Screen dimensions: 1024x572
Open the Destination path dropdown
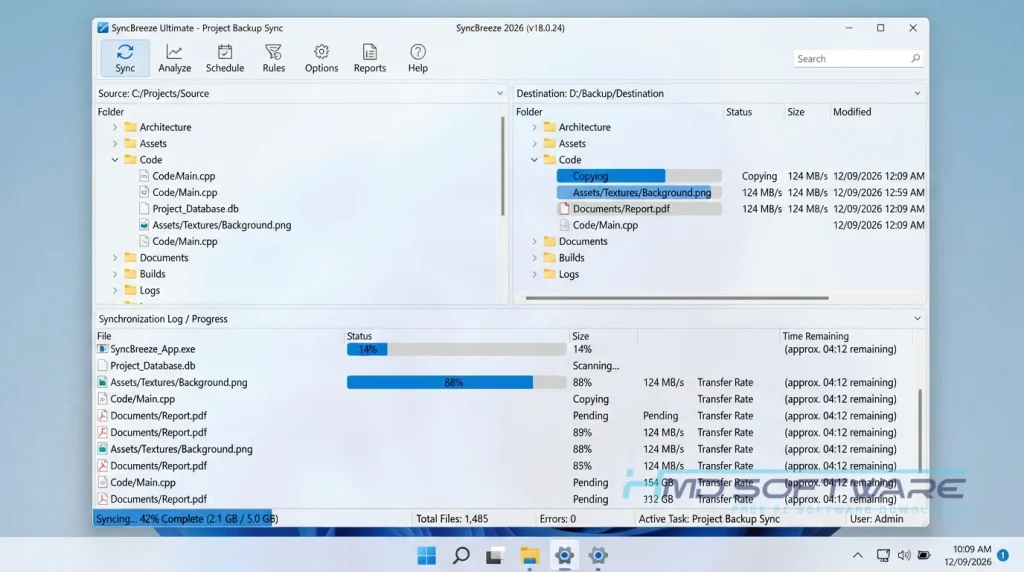click(x=917, y=93)
